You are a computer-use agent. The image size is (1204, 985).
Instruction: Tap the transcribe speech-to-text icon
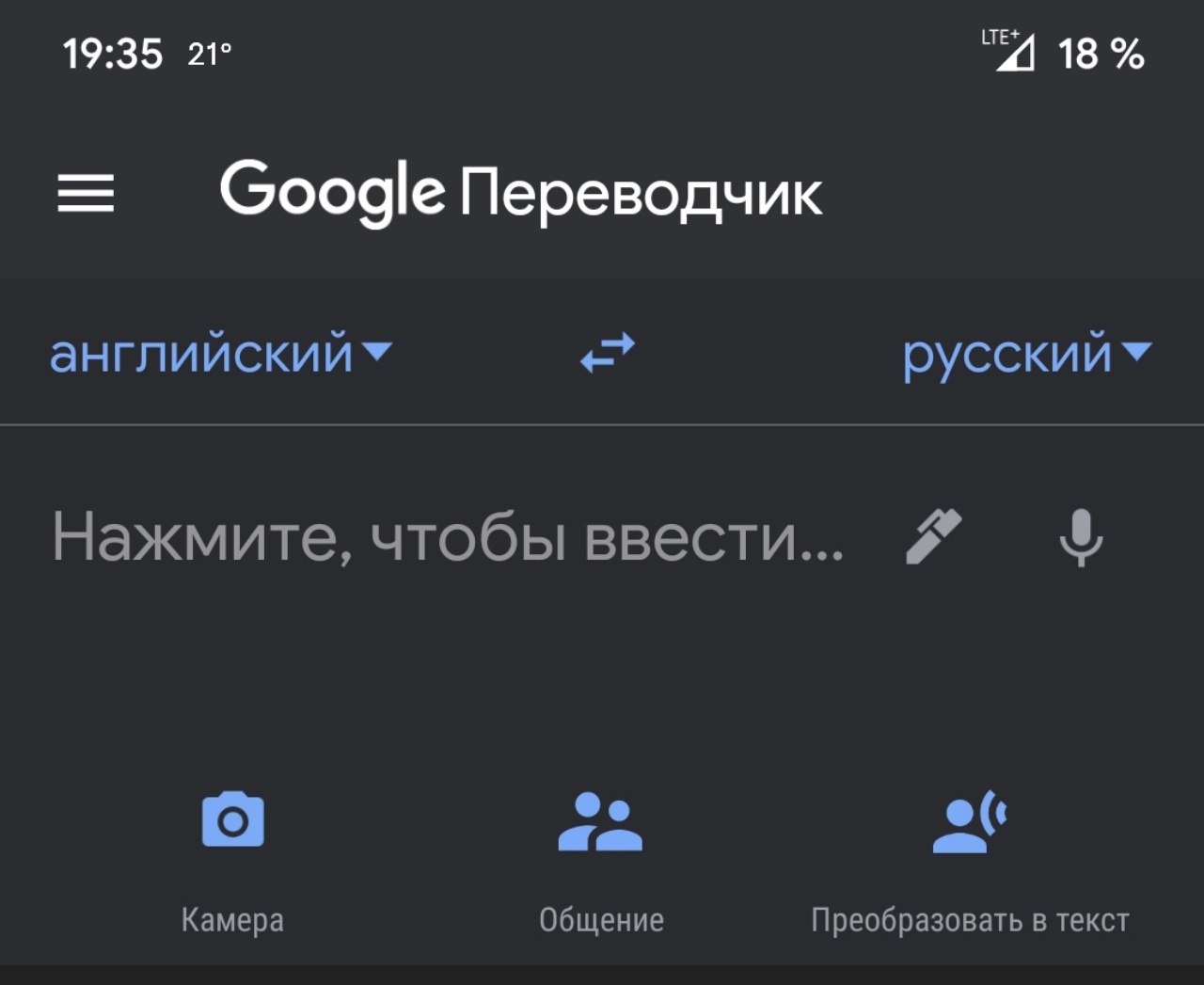click(x=970, y=821)
